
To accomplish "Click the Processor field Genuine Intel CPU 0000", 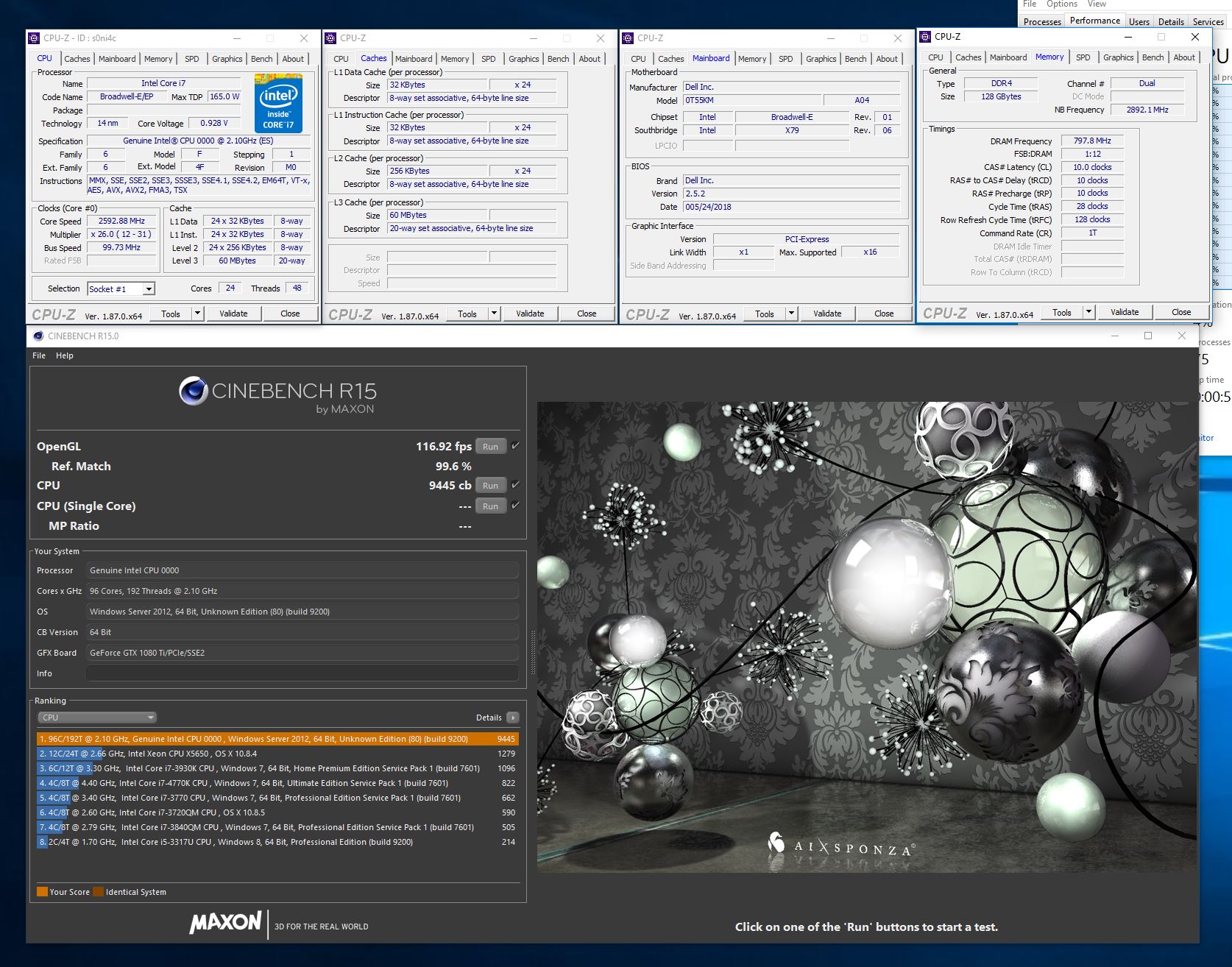I will (302, 570).
